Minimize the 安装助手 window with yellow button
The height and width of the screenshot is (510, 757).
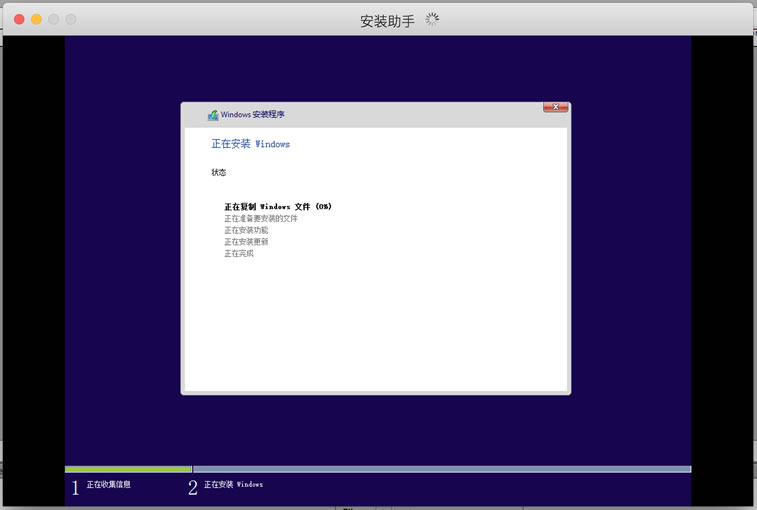click(x=37, y=19)
